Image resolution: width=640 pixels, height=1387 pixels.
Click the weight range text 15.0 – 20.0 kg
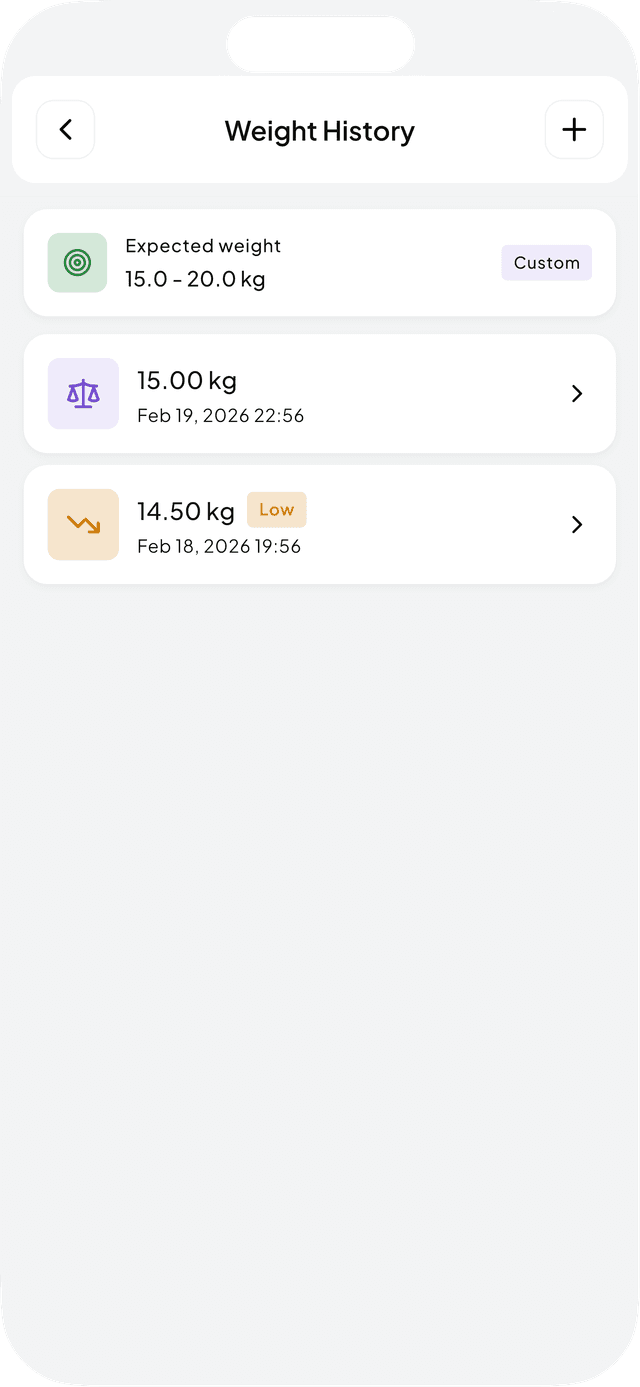click(195, 279)
